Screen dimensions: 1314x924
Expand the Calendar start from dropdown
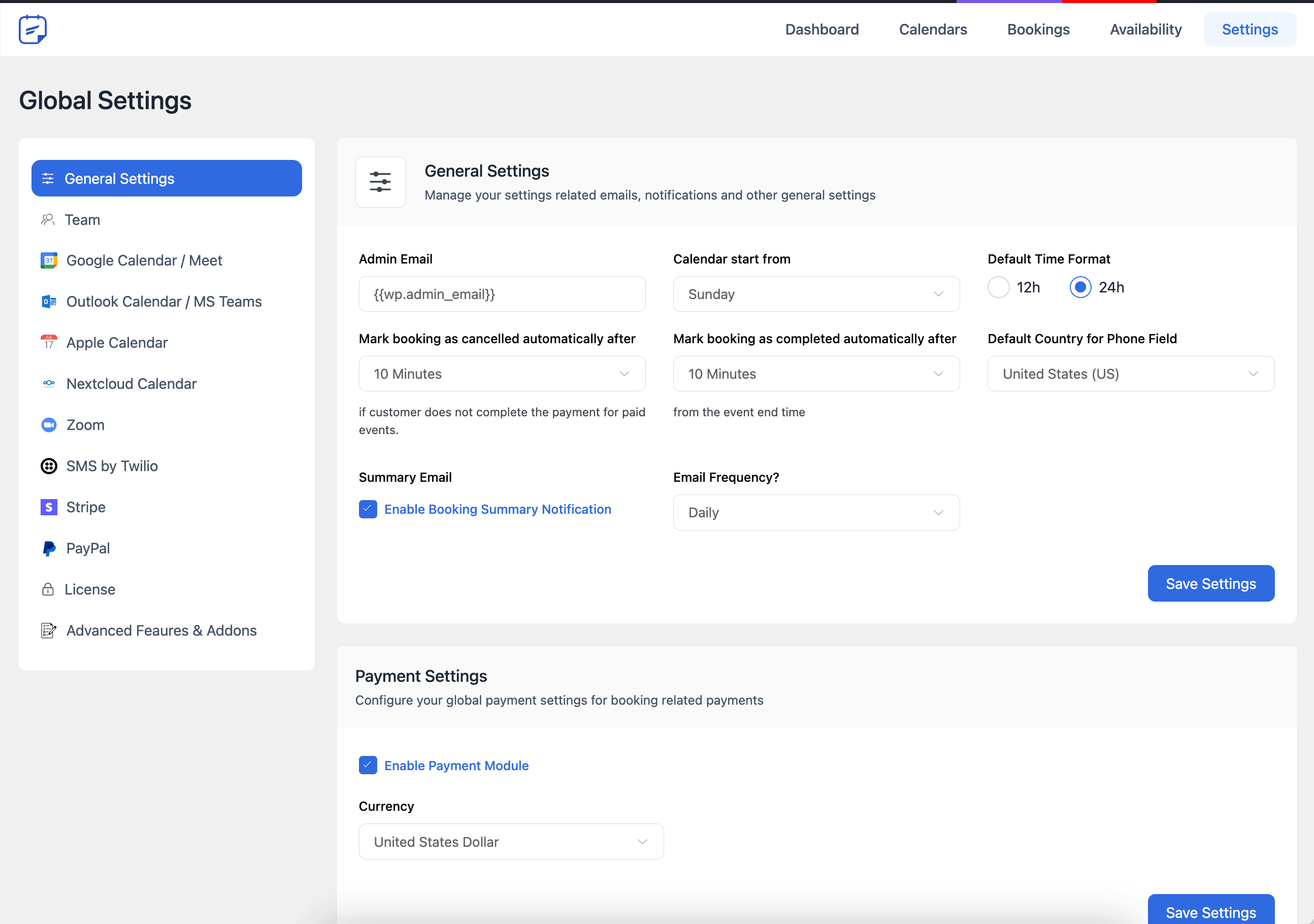816,294
